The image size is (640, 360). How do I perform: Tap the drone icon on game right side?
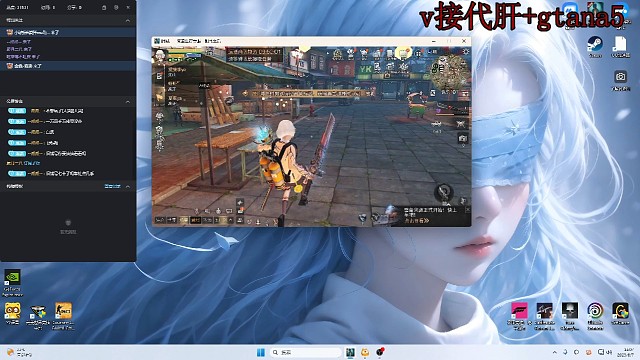(x=461, y=124)
